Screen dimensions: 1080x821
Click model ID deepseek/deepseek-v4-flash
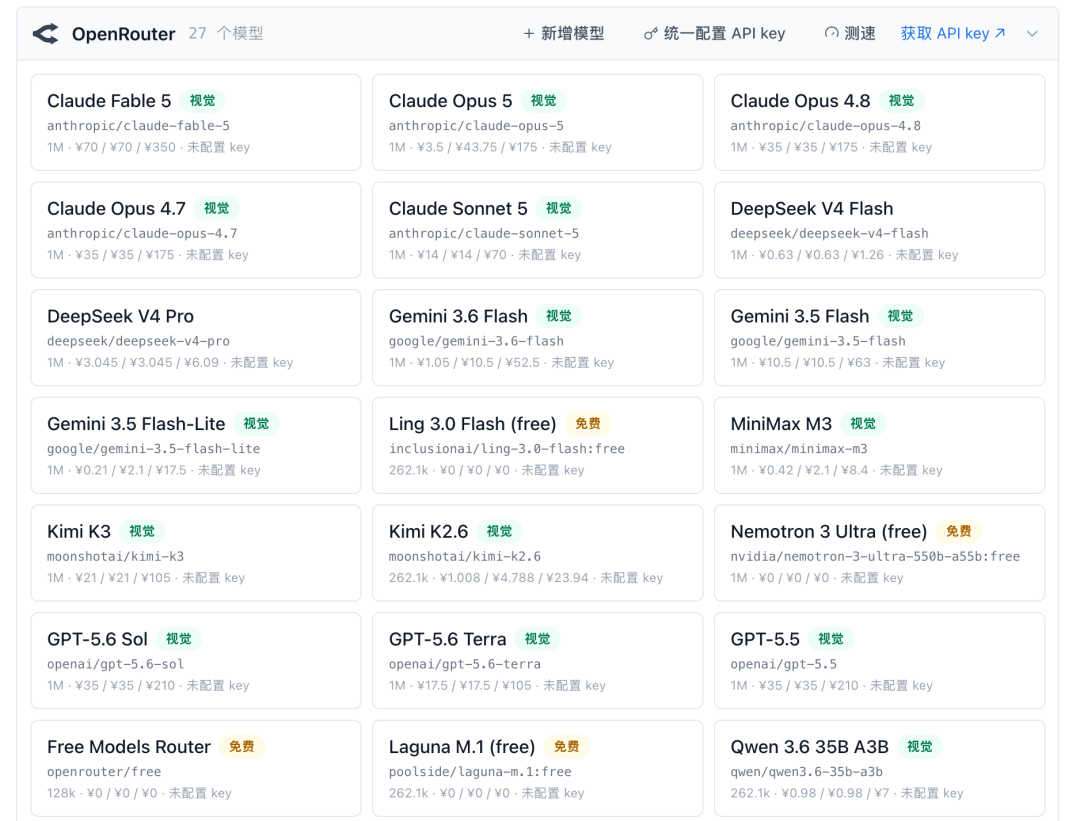pos(829,233)
